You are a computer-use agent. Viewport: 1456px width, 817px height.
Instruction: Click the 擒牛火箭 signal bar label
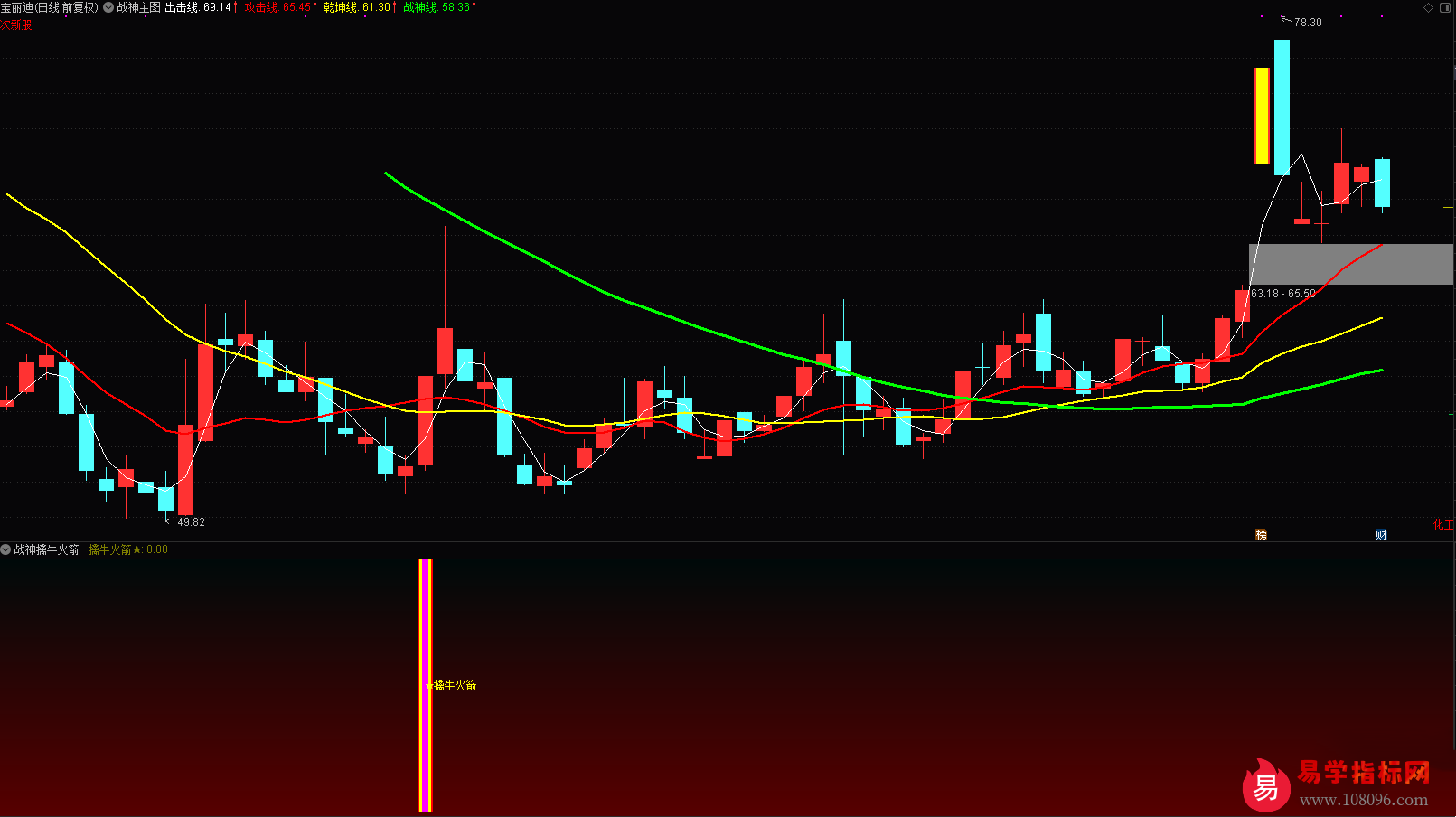(x=454, y=685)
